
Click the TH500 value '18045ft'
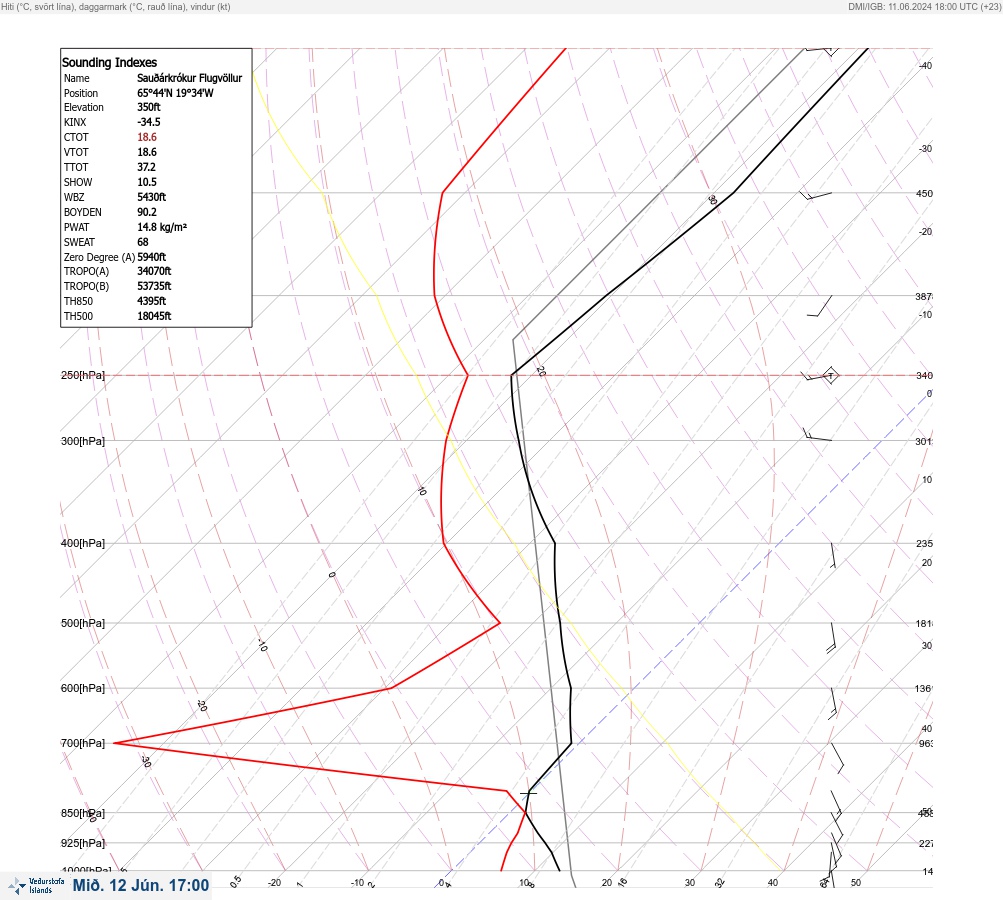[154, 316]
